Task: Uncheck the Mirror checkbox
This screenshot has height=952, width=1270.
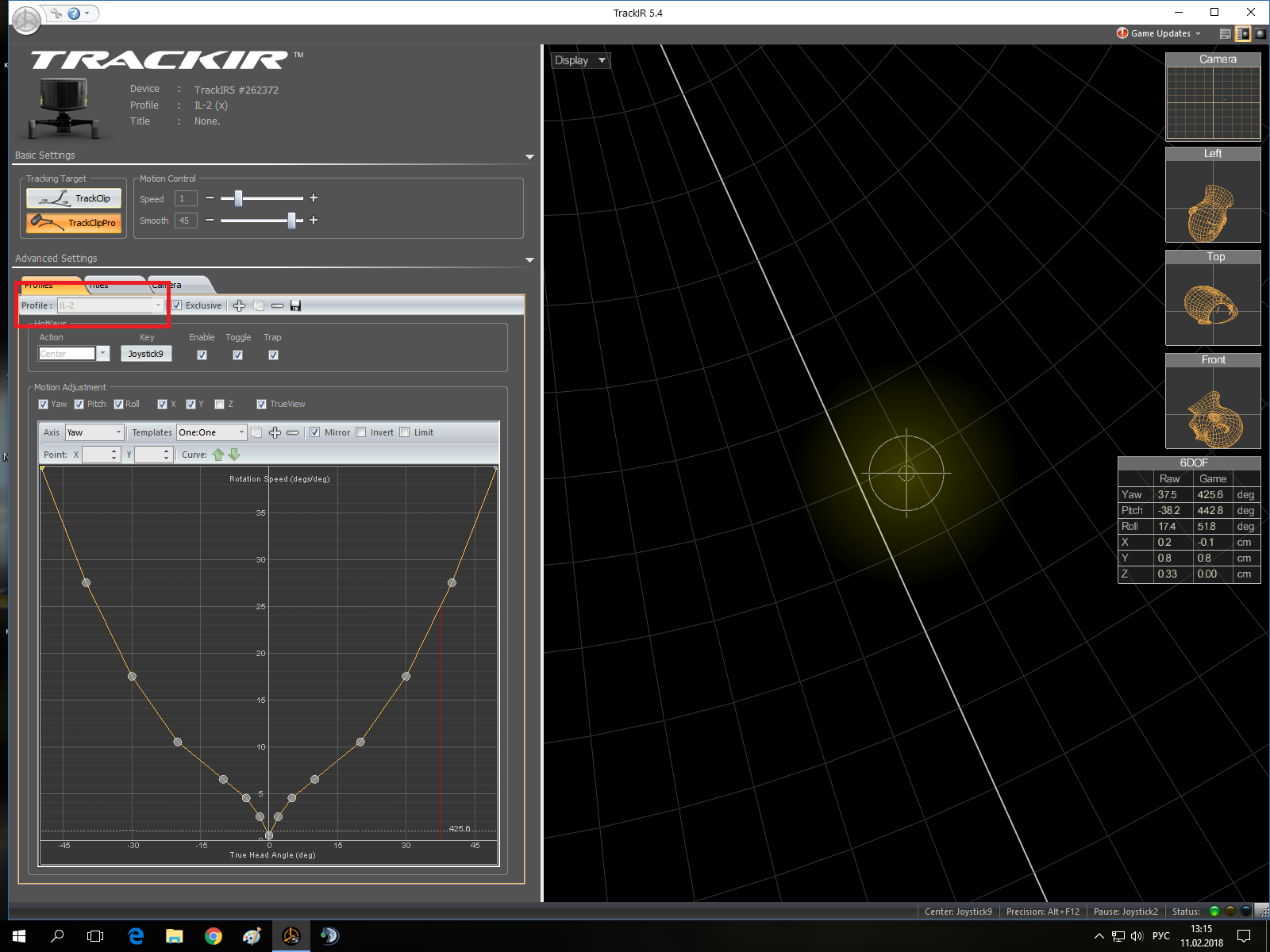Action: [x=314, y=432]
